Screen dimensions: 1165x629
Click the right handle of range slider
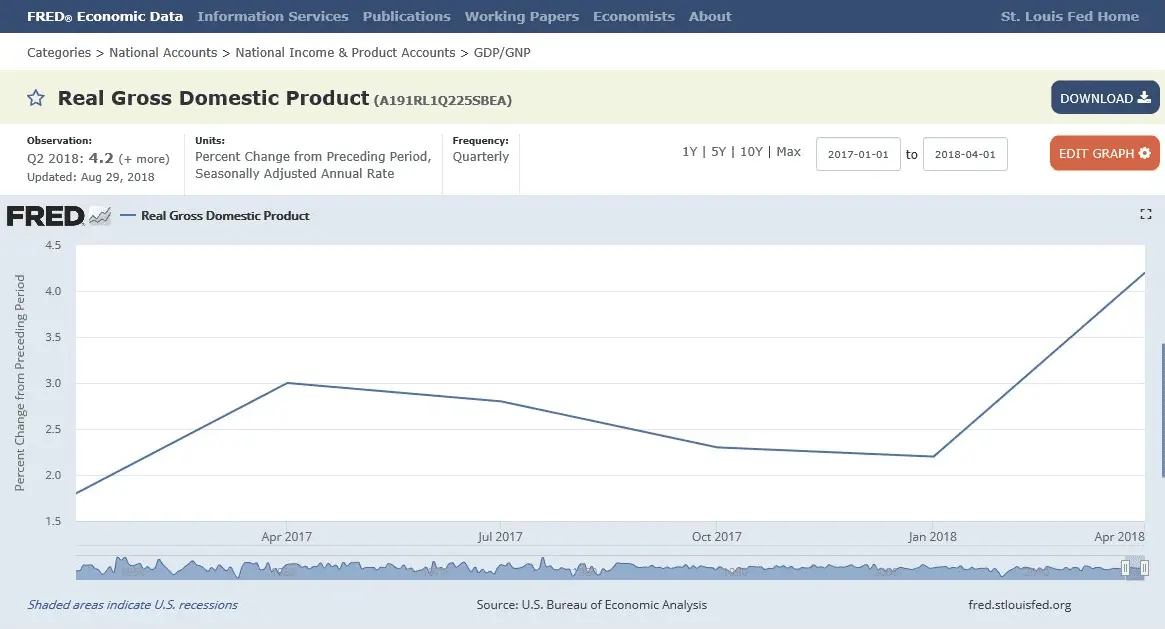point(1143,568)
